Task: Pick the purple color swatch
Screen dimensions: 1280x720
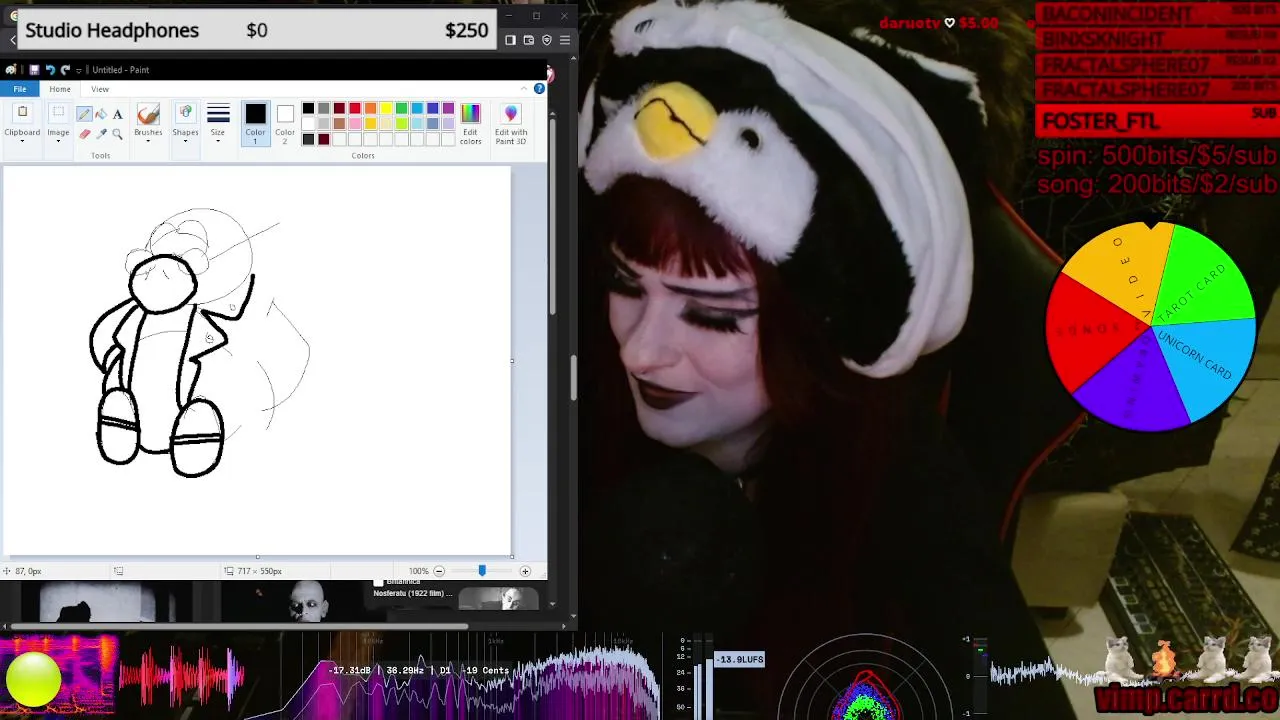Action: click(x=448, y=108)
